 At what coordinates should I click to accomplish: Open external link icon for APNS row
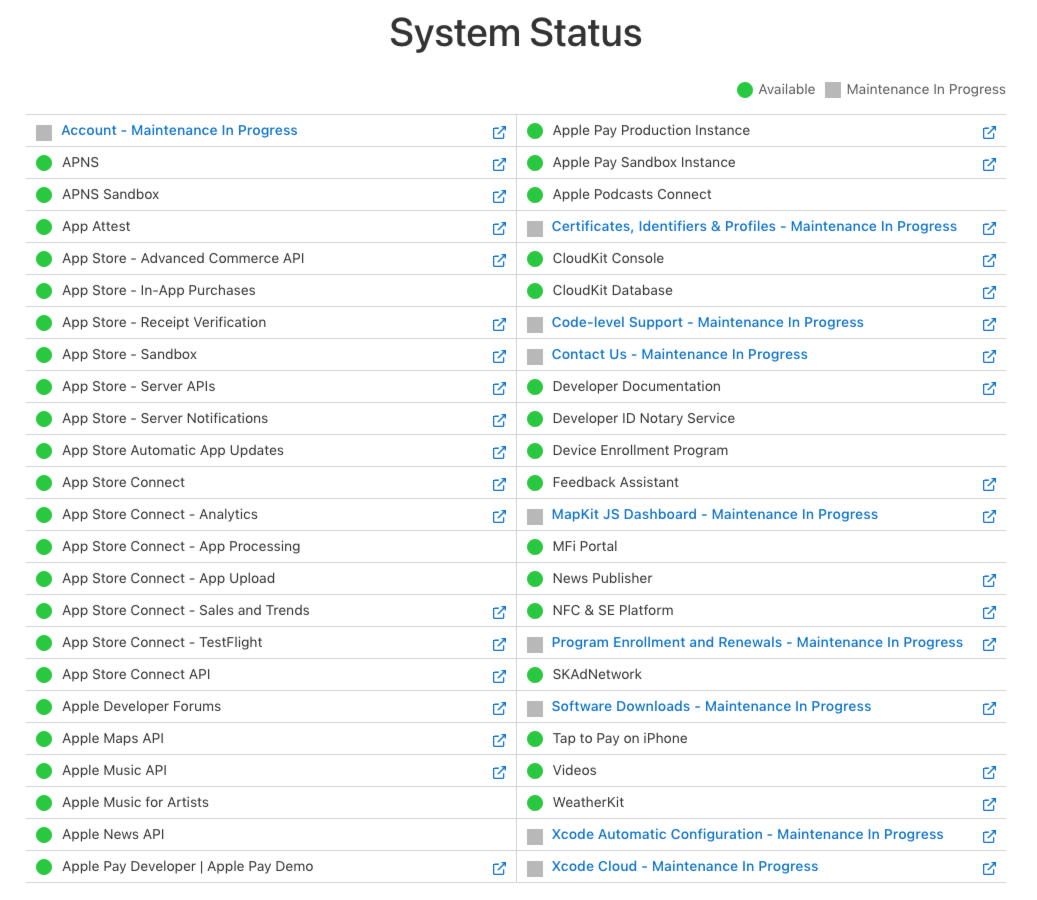pyautogui.click(x=499, y=164)
